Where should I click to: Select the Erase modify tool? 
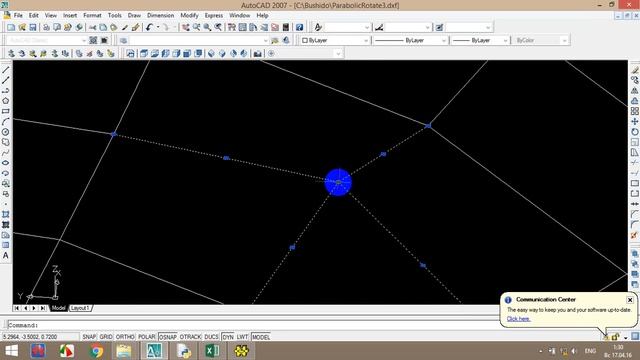(635, 70)
